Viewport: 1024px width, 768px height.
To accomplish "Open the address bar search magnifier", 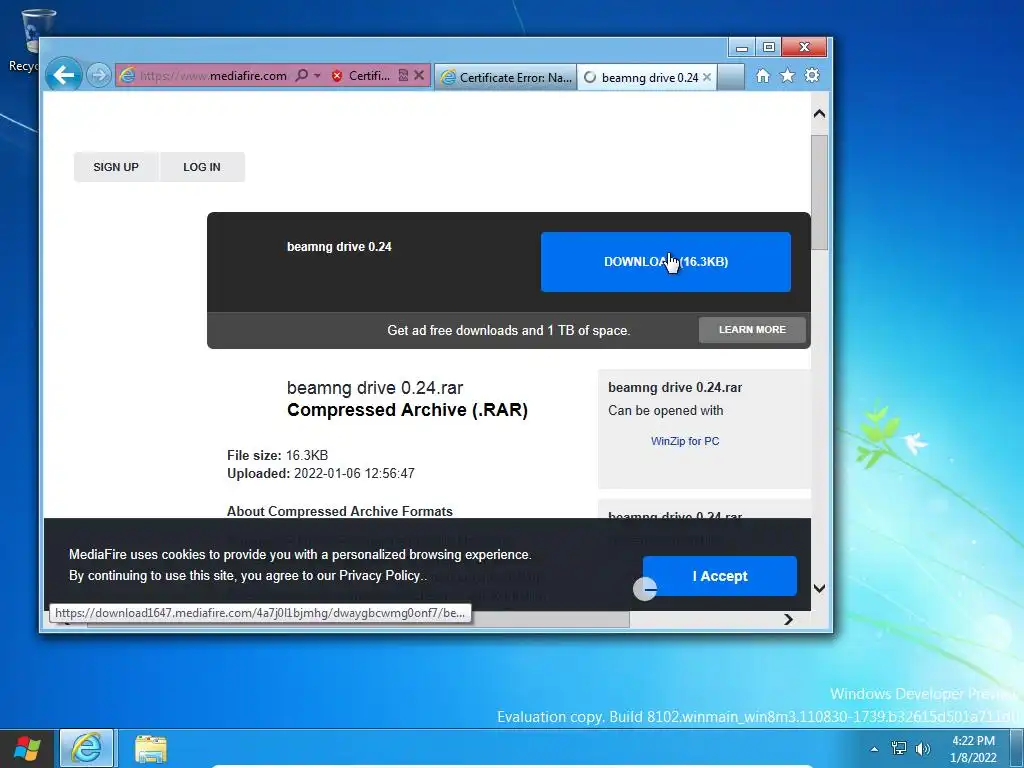I will pyautogui.click(x=302, y=75).
